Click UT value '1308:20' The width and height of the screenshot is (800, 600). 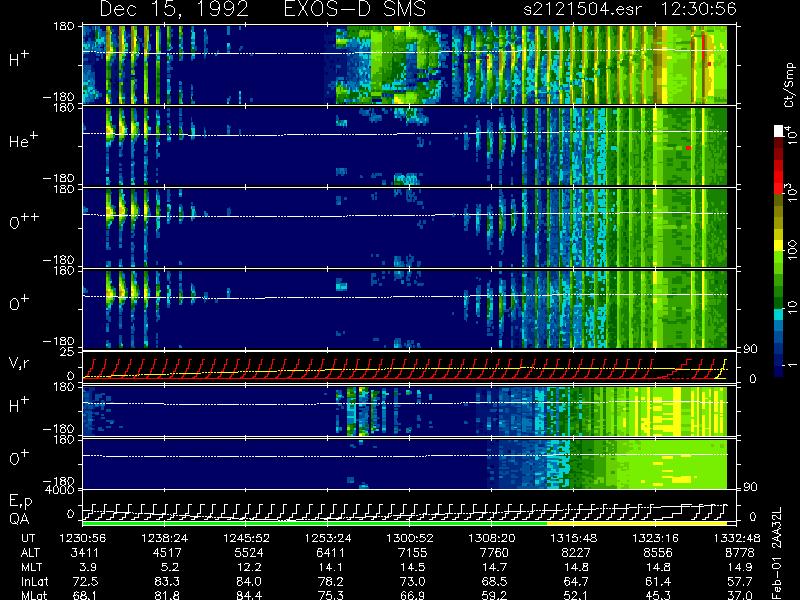492,538
